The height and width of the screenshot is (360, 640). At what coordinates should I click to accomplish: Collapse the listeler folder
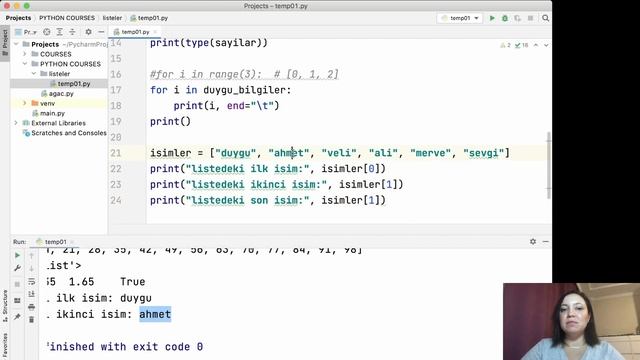point(34,73)
